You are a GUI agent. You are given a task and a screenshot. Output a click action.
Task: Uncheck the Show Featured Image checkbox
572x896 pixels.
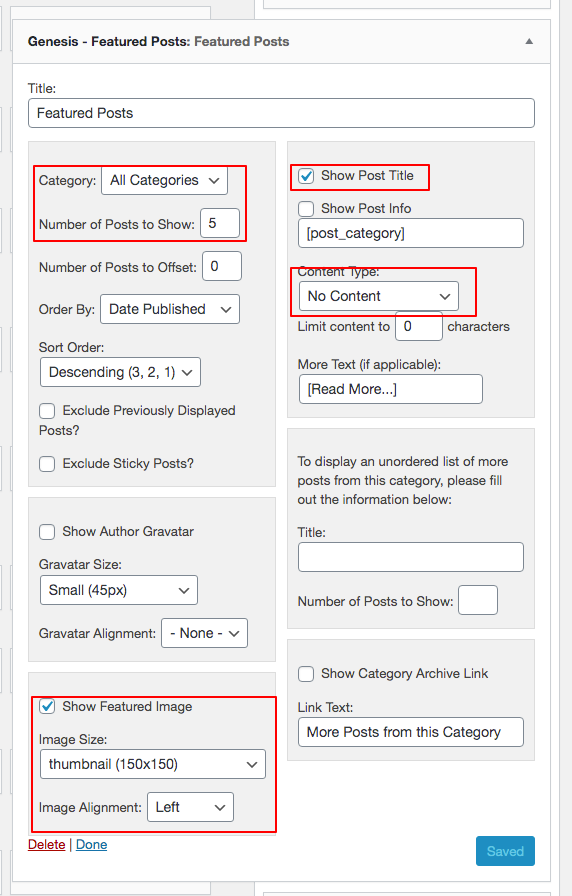47,707
